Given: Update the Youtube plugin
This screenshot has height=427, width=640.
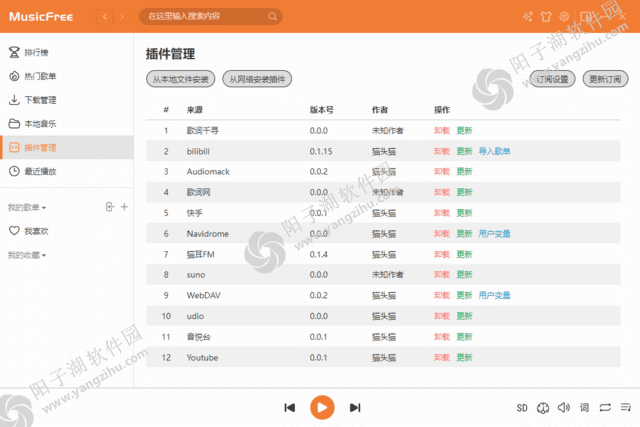Looking at the screenshot, I should [464, 358].
